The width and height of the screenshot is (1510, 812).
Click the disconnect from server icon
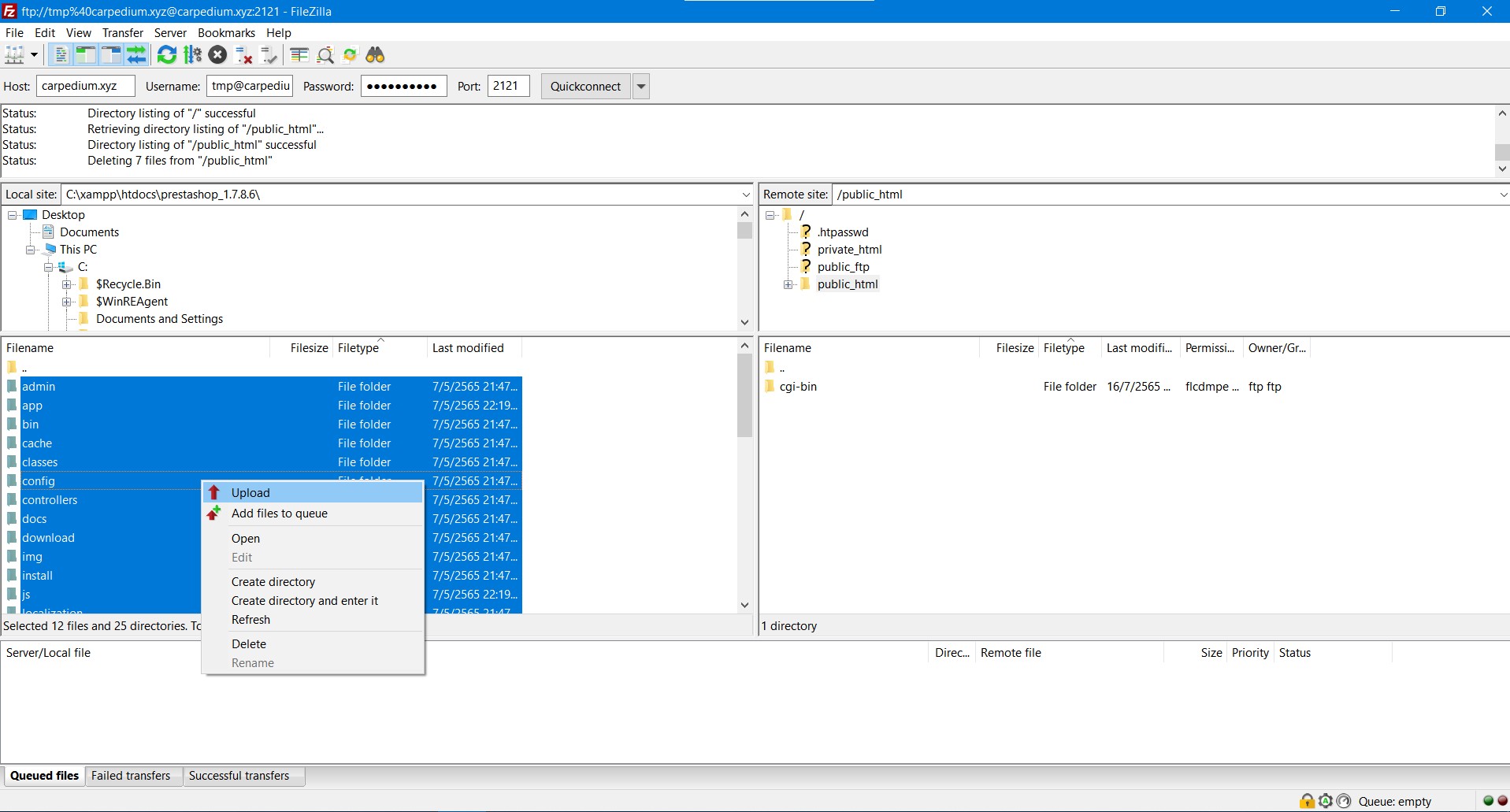click(x=244, y=55)
